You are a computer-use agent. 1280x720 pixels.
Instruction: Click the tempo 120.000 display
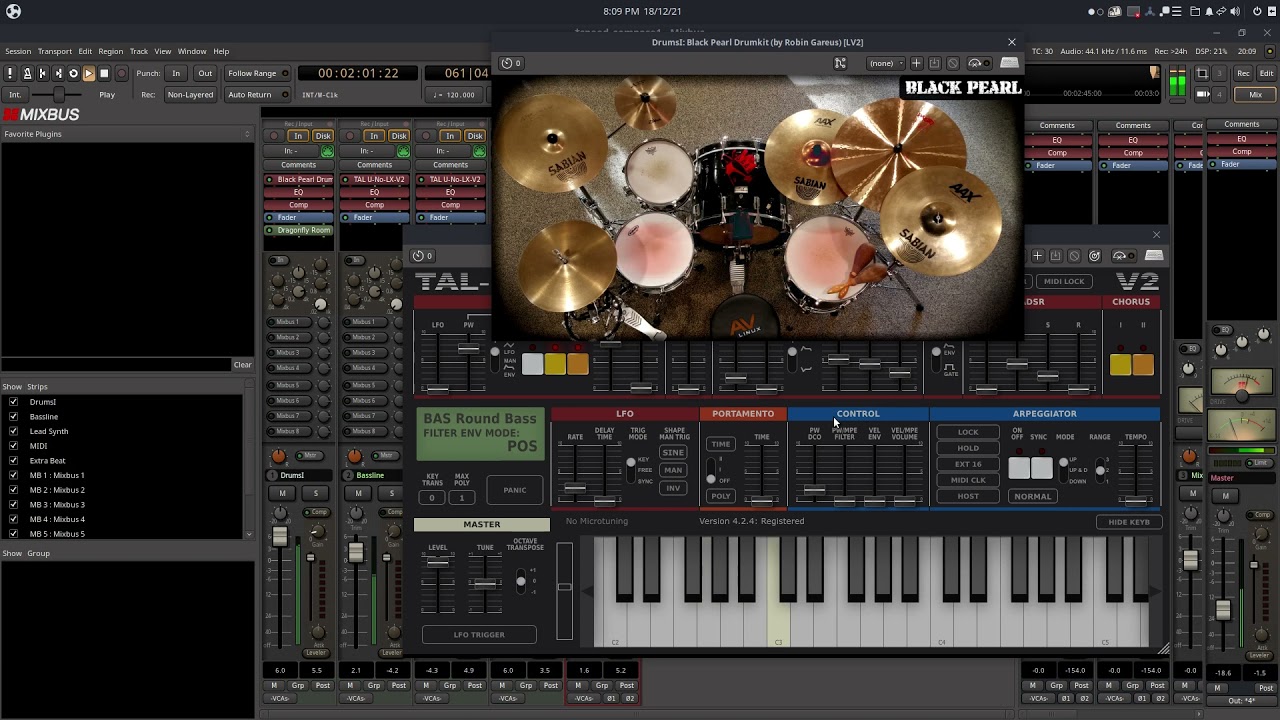click(x=454, y=95)
